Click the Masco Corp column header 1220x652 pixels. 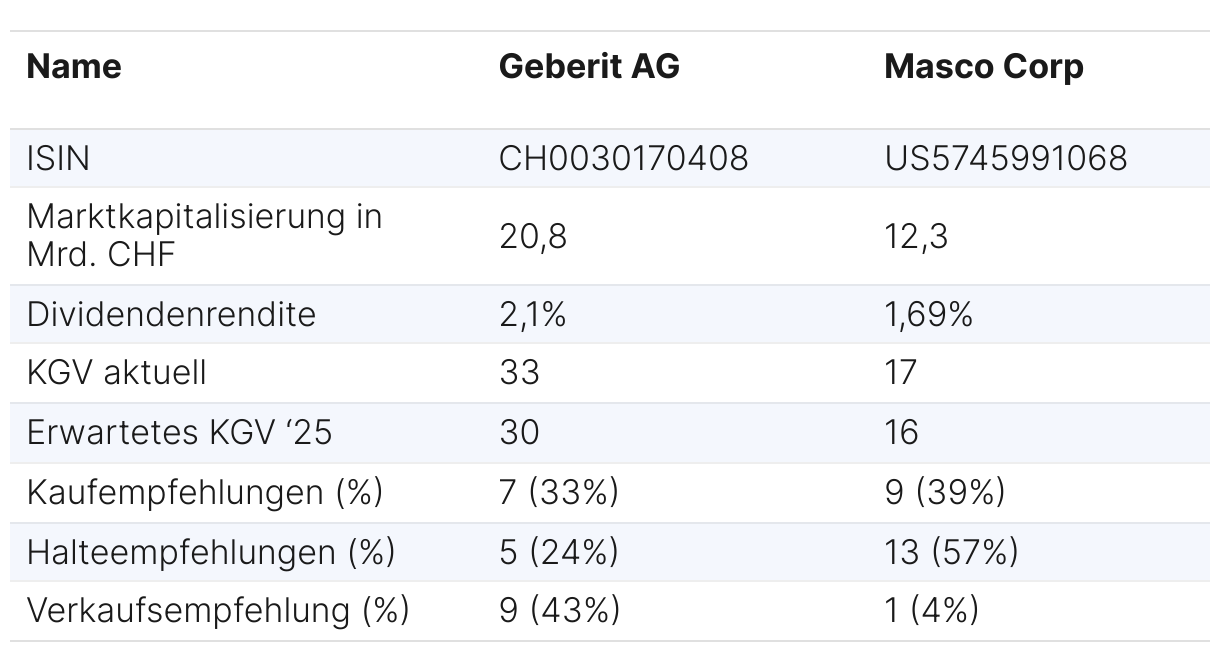coord(984,66)
